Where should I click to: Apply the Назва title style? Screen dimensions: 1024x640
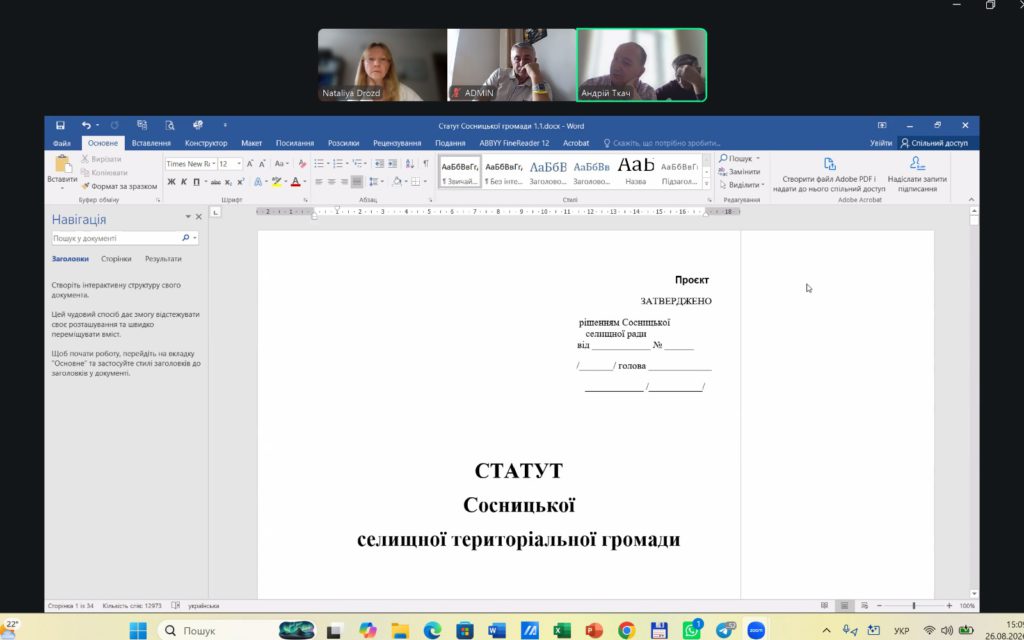tap(635, 171)
